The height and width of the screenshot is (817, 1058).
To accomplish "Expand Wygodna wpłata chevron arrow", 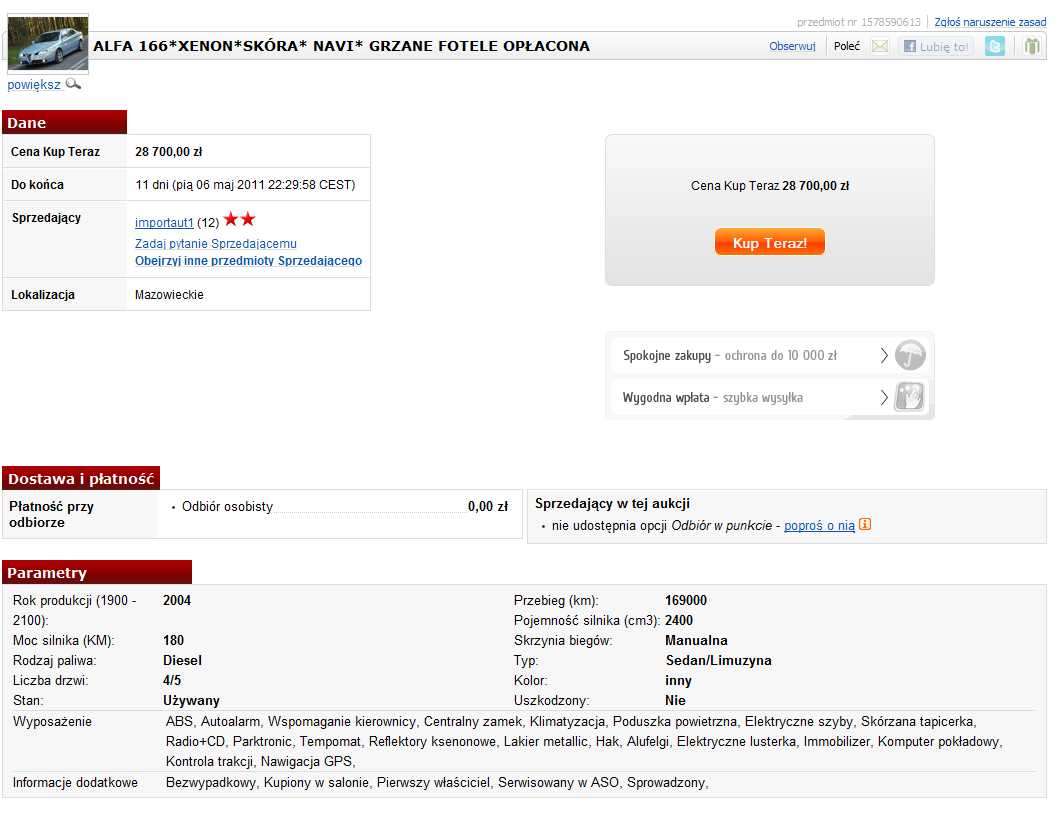I will click(884, 397).
